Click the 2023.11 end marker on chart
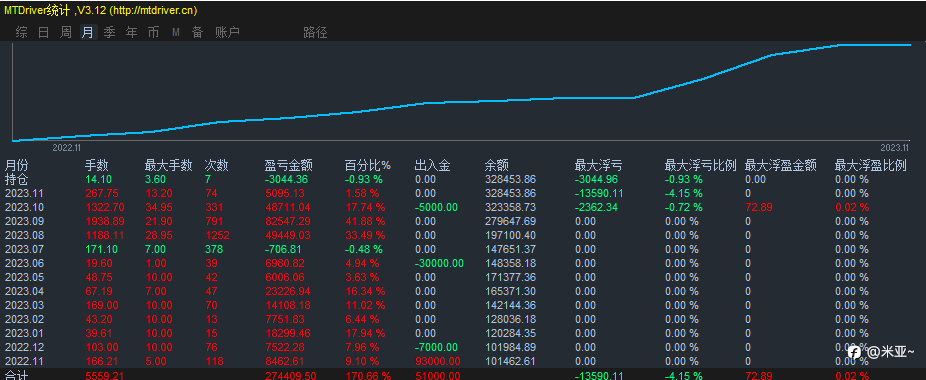This screenshot has height=380, width=926. (895, 148)
